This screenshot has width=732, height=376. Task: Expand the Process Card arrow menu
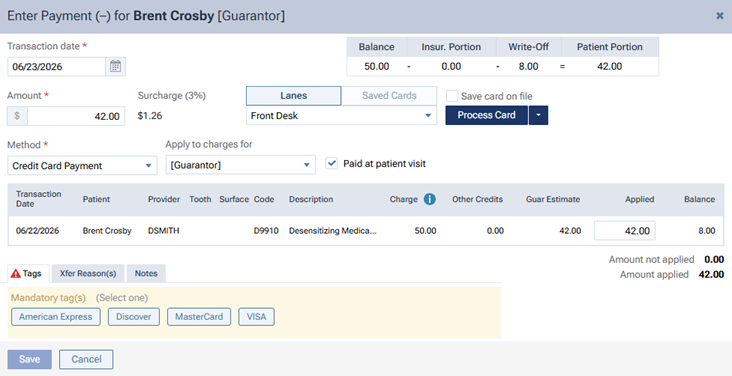click(x=538, y=115)
